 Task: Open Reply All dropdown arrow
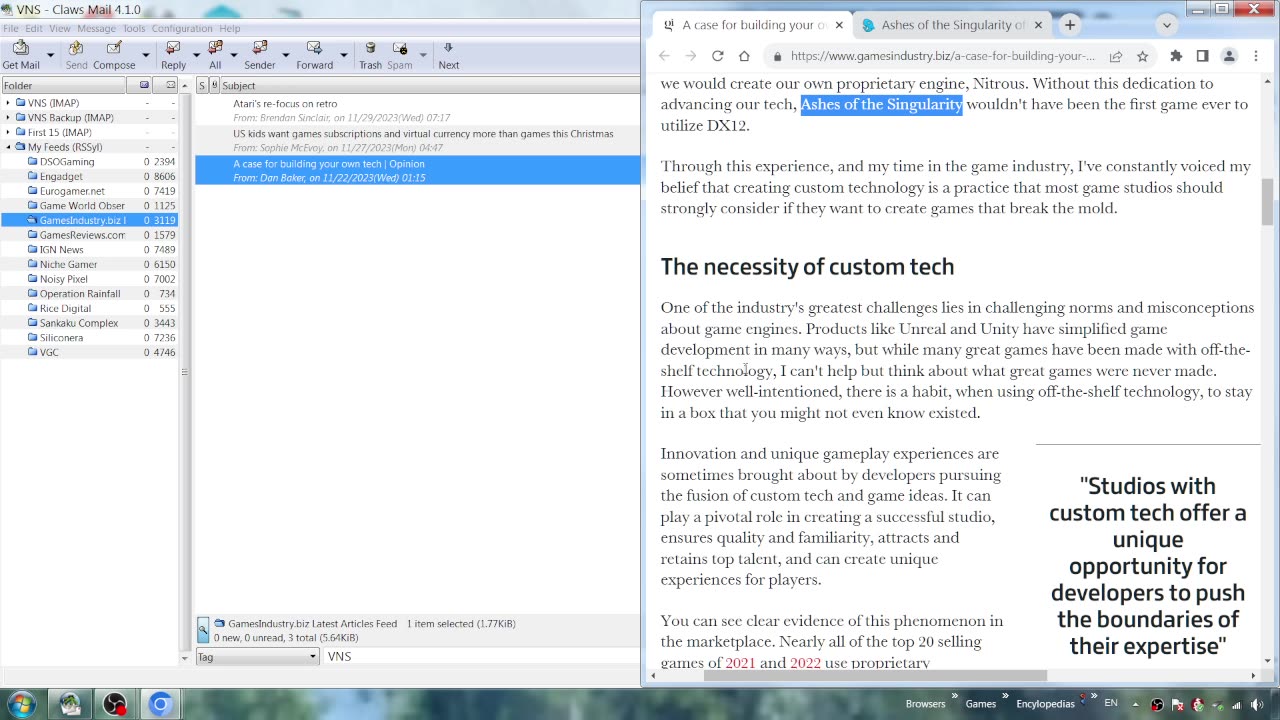point(233,55)
